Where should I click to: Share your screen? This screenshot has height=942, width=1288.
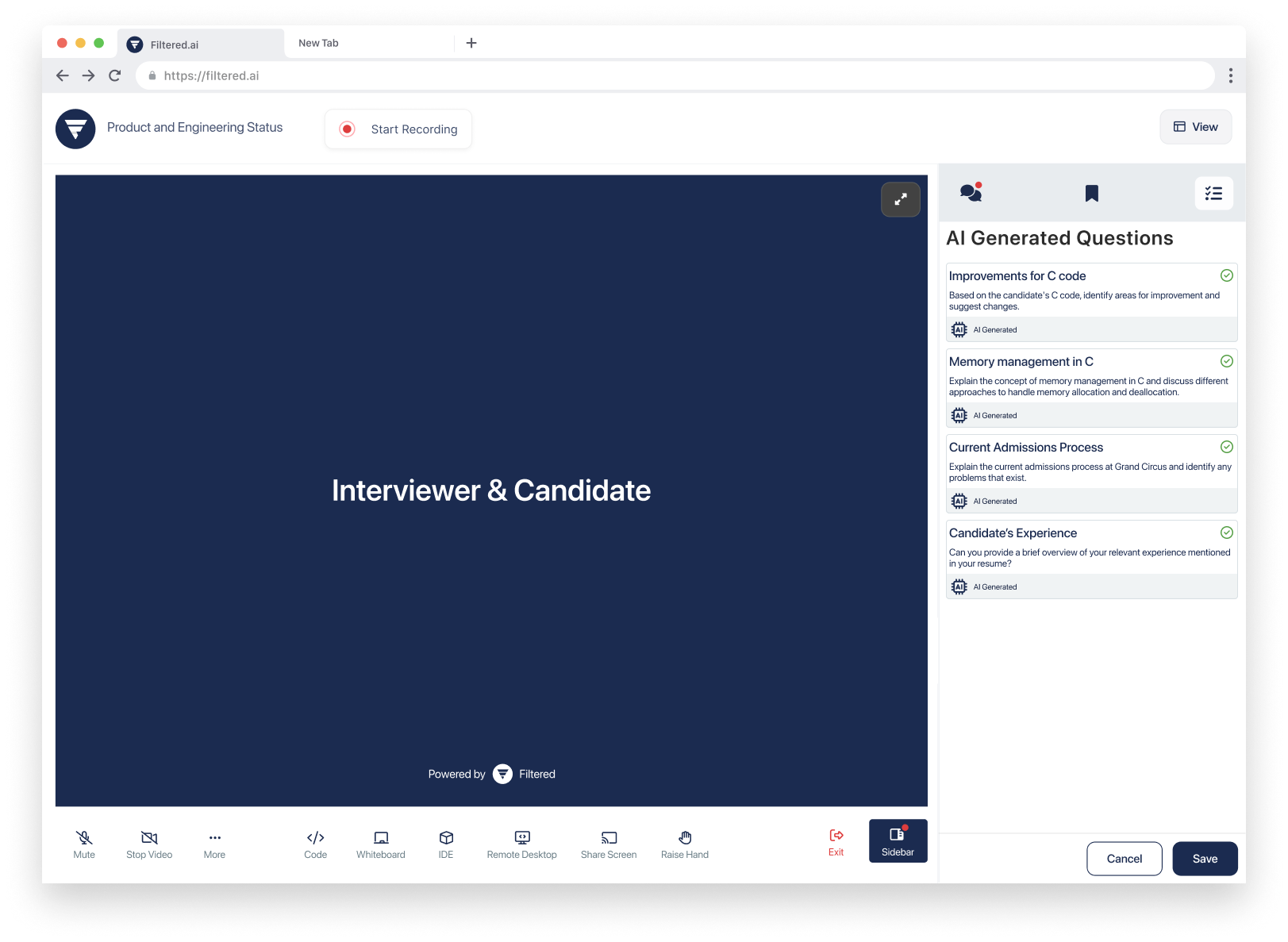(x=609, y=844)
